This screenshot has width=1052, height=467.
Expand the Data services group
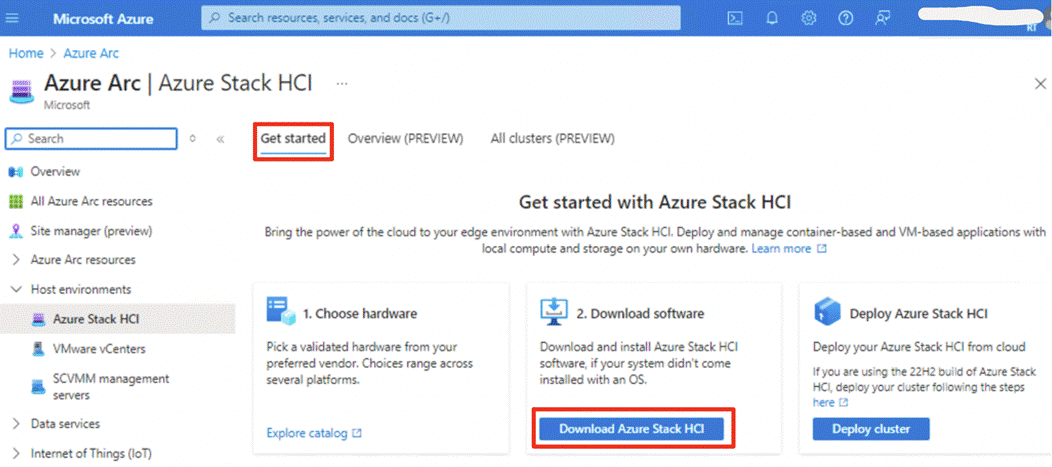pos(16,424)
